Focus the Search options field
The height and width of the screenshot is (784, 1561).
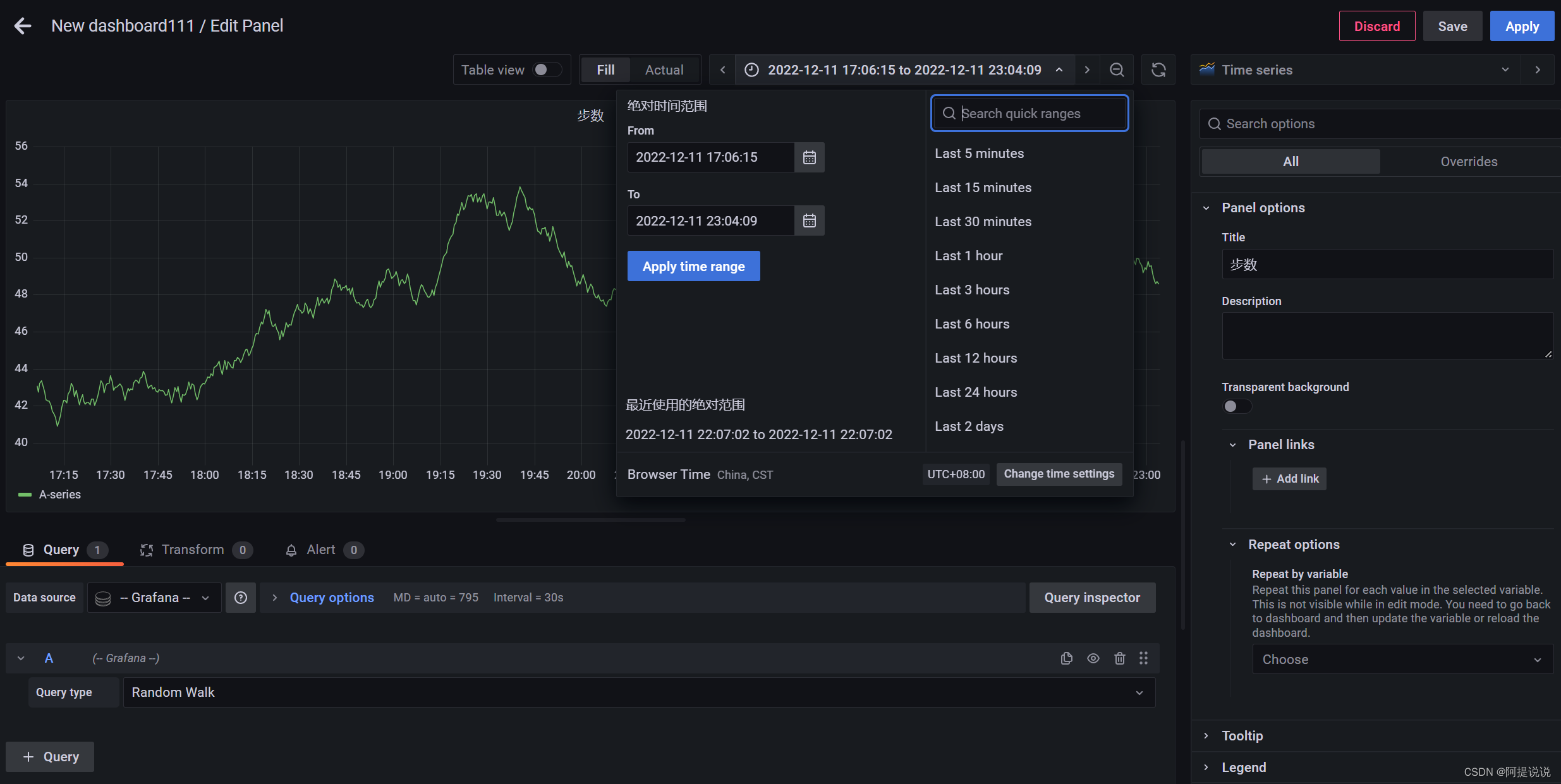[x=1380, y=124]
